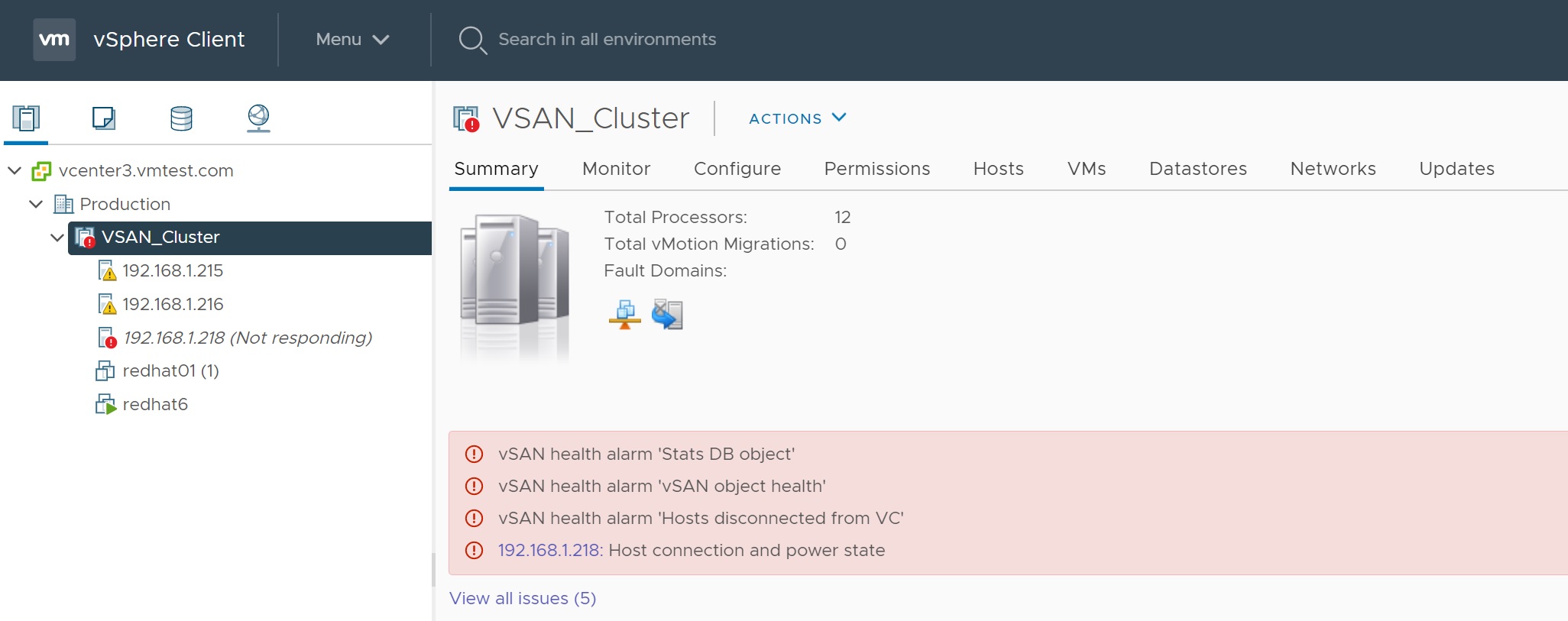Open the Networking inventory view icon
1568x621 pixels.
(x=258, y=118)
